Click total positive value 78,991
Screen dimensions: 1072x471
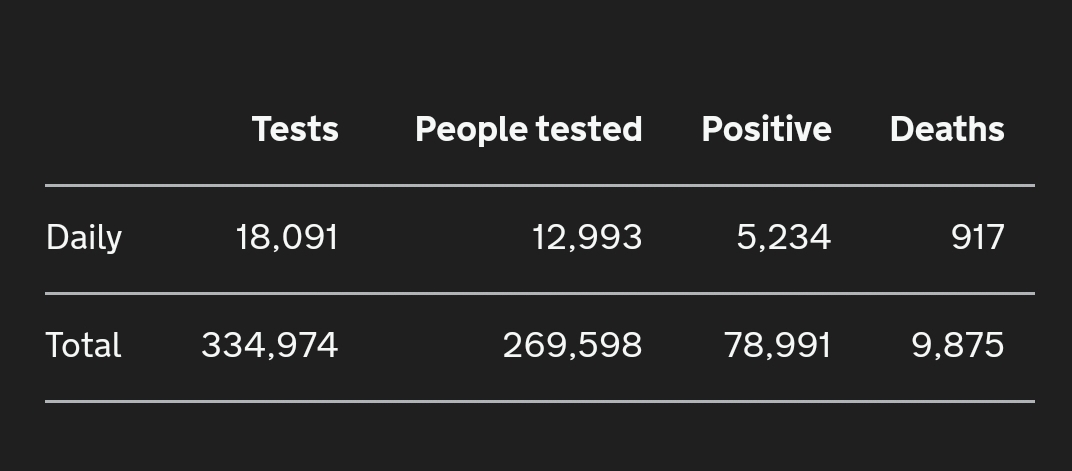coord(778,345)
